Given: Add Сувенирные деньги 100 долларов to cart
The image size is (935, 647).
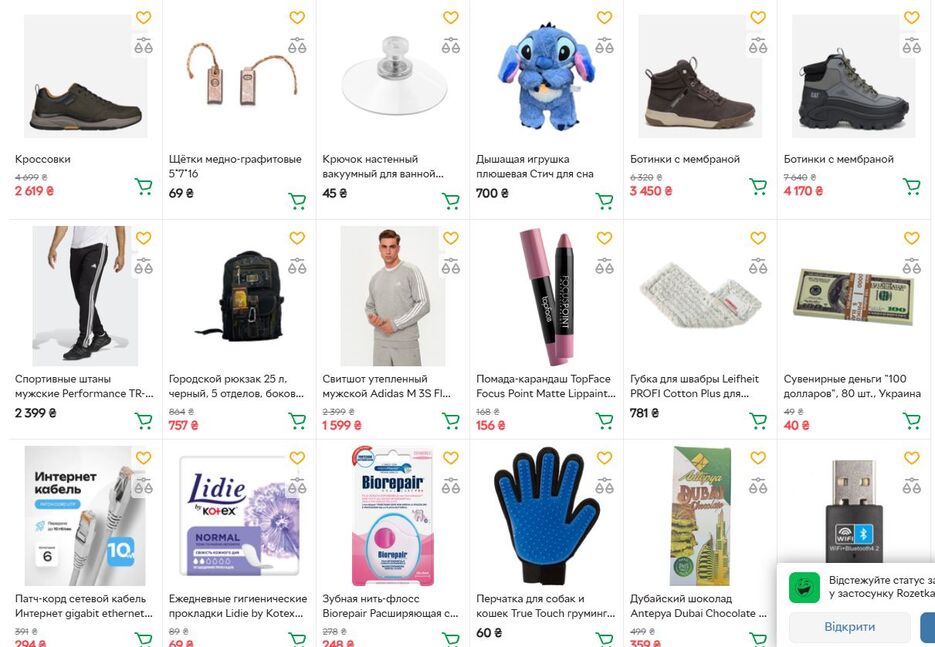Looking at the screenshot, I should (x=911, y=421).
